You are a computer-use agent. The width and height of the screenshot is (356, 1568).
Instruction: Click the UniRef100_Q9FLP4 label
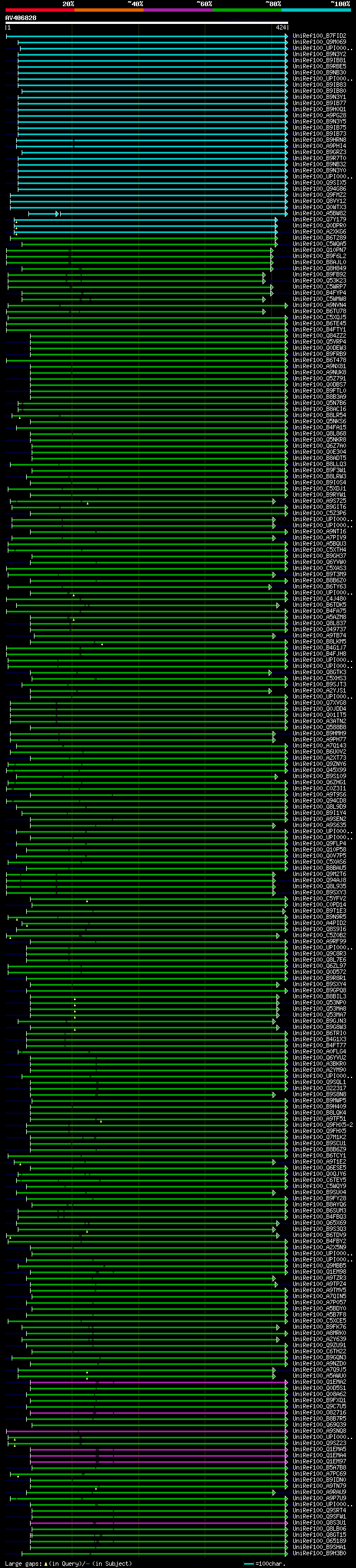(319, 844)
